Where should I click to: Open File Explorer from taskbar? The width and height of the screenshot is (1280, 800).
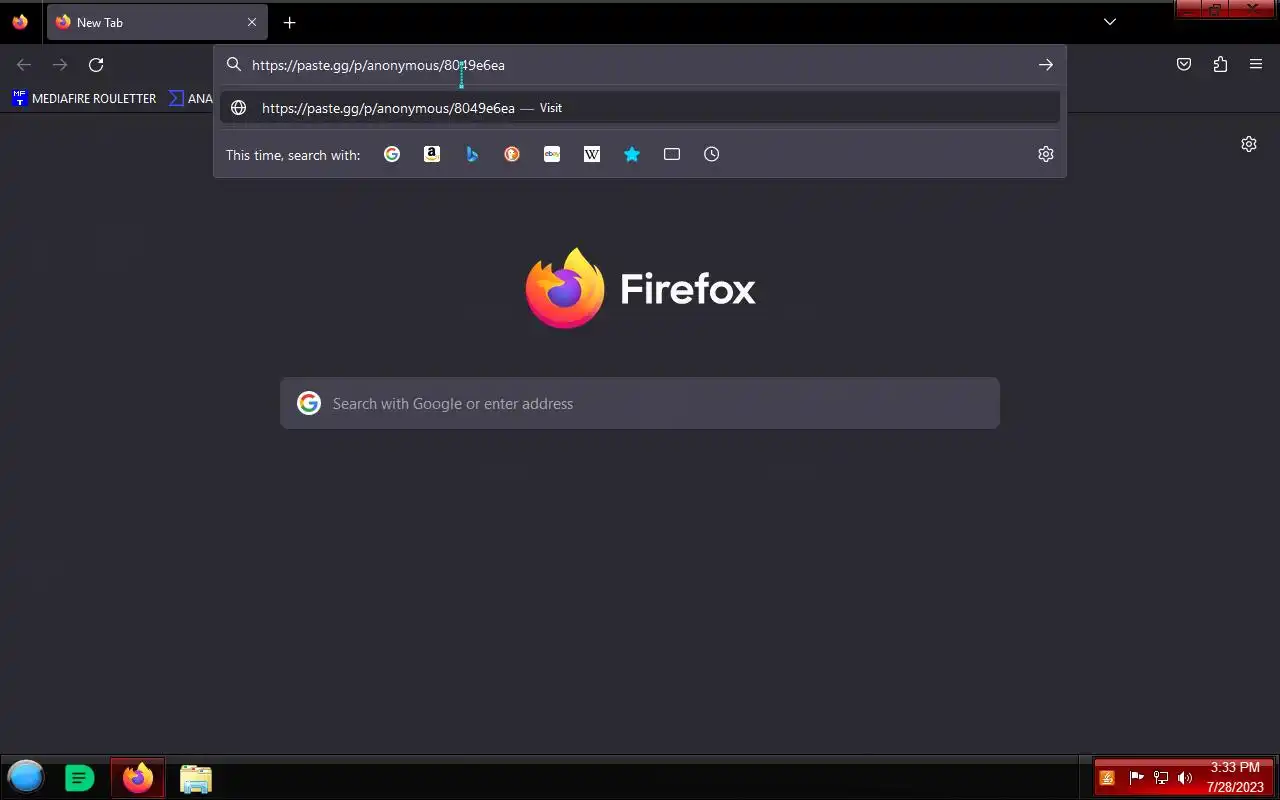(196, 778)
